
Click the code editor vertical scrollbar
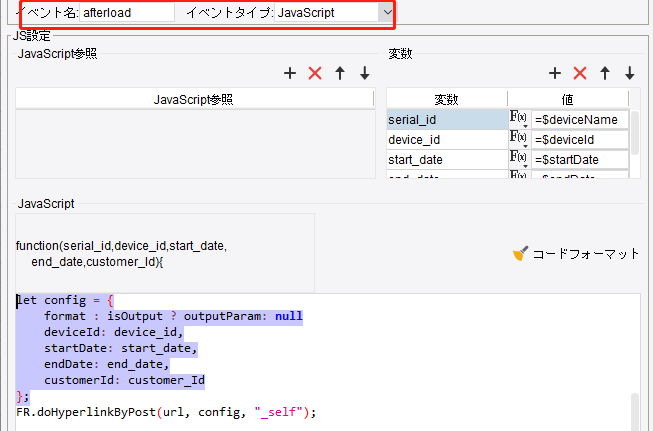click(x=635, y=411)
